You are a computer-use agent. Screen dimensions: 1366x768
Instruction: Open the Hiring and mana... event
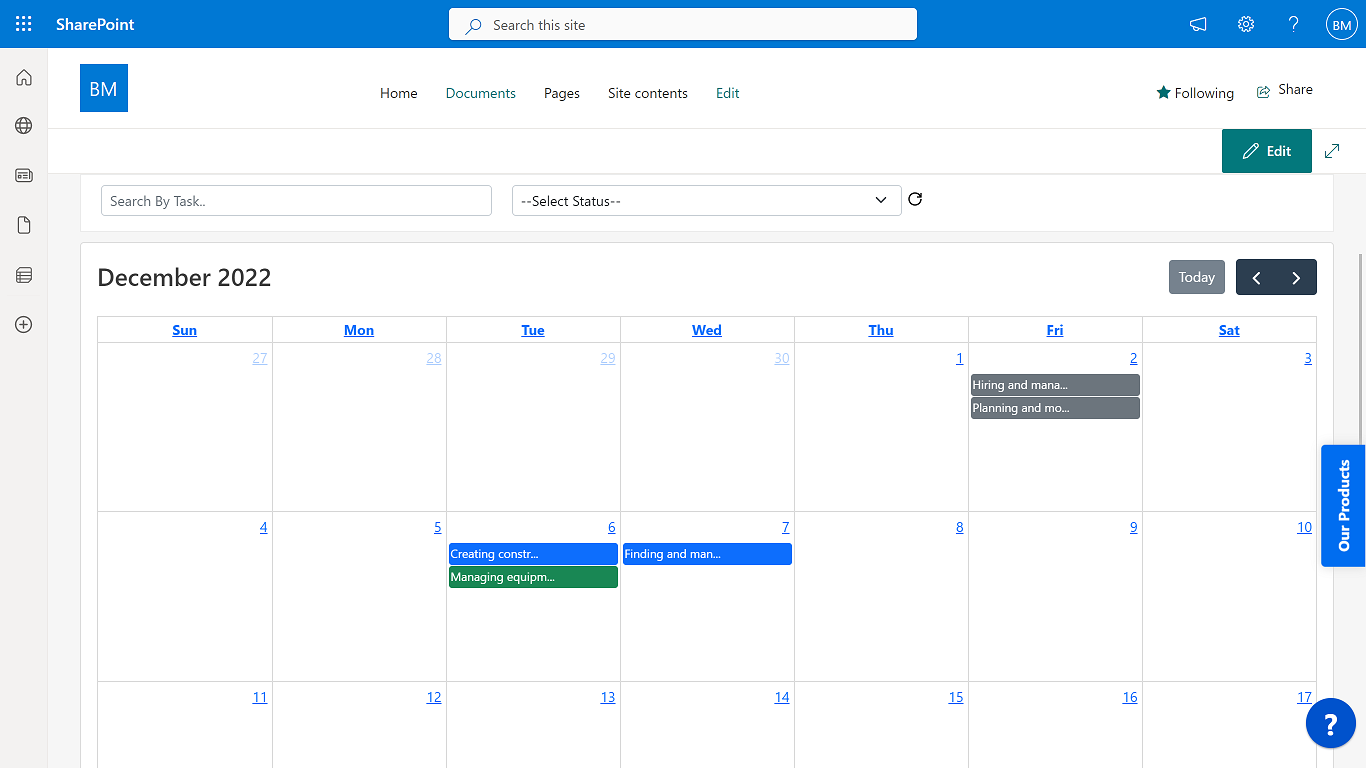point(1055,385)
